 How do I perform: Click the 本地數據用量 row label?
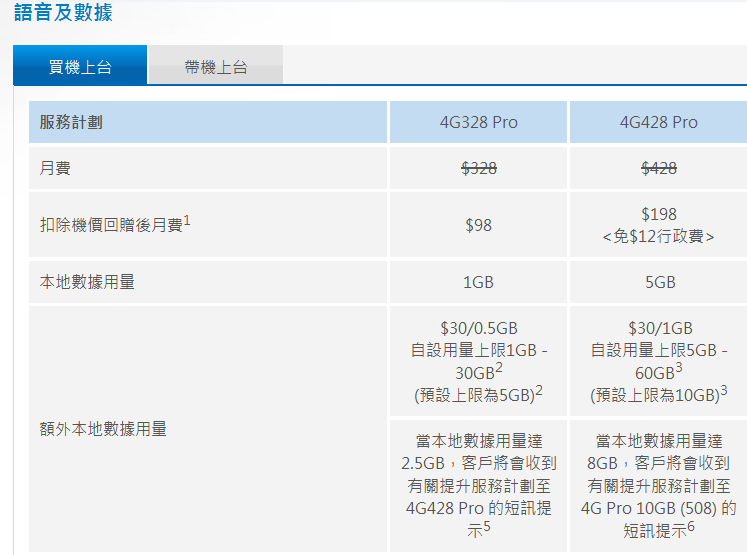click(87, 282)
